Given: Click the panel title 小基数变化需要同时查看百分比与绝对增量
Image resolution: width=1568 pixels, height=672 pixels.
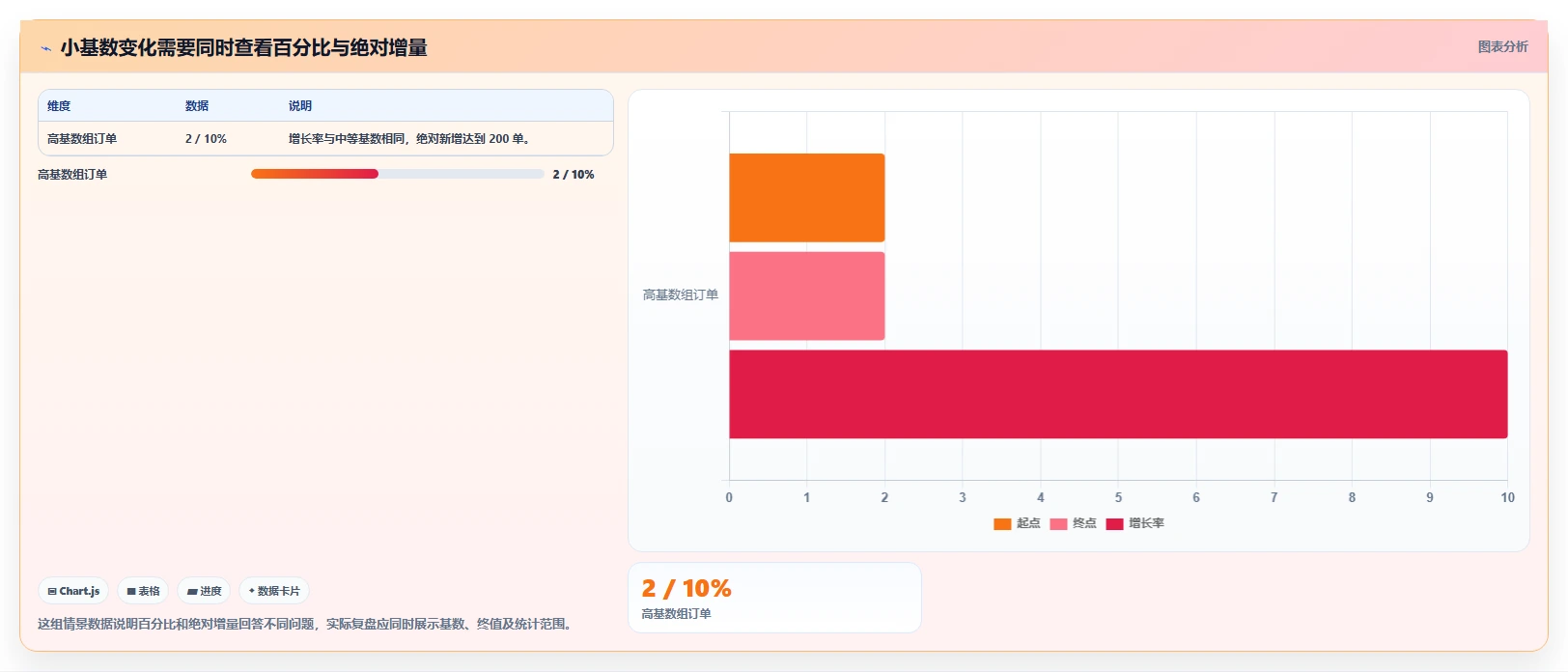Looking at the screenshot, I should tap(244, 47).
